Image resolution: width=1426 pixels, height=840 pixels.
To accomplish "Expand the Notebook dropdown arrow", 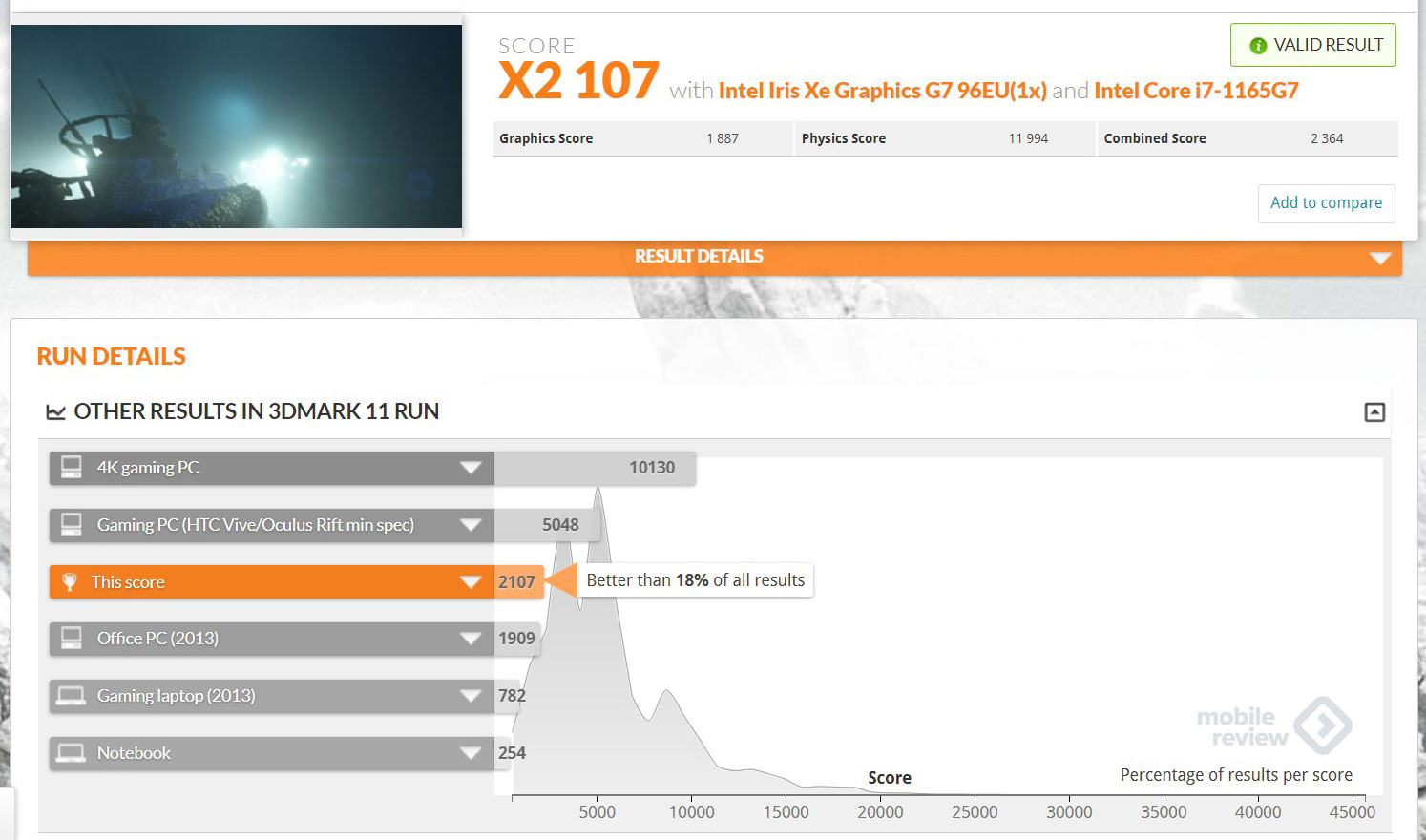I will point(470,753).
